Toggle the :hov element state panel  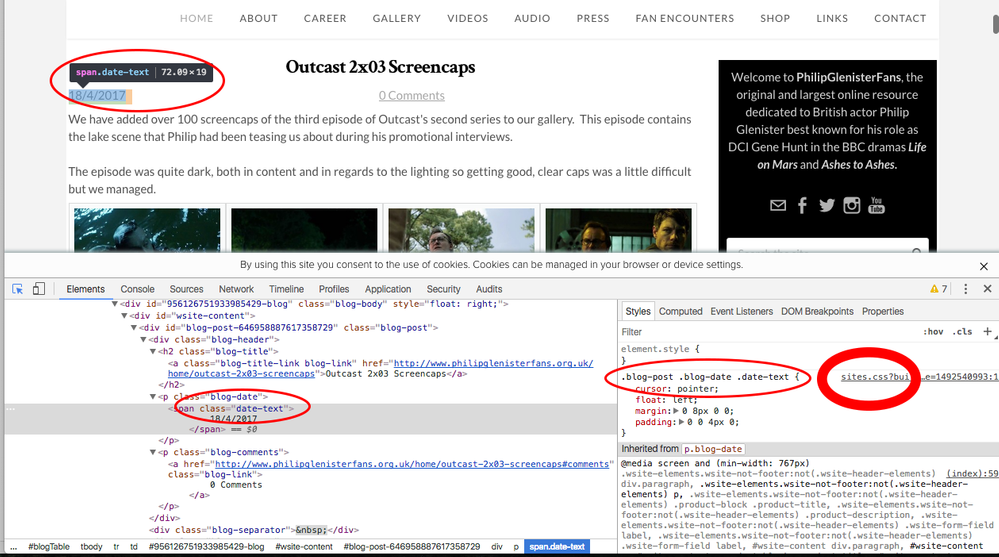(x=933, y=331)
